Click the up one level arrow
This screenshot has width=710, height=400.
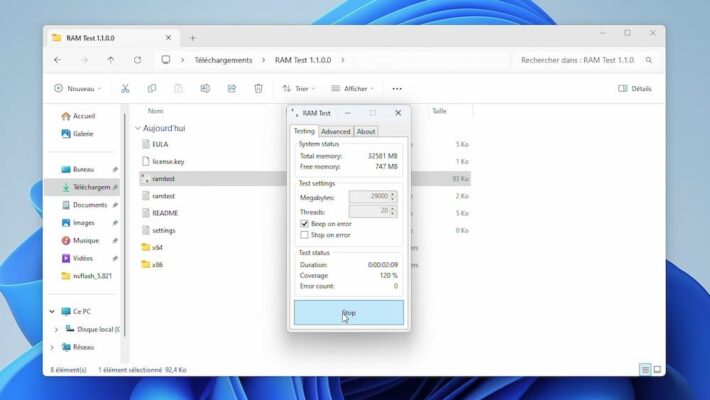(x=111, y=60)
